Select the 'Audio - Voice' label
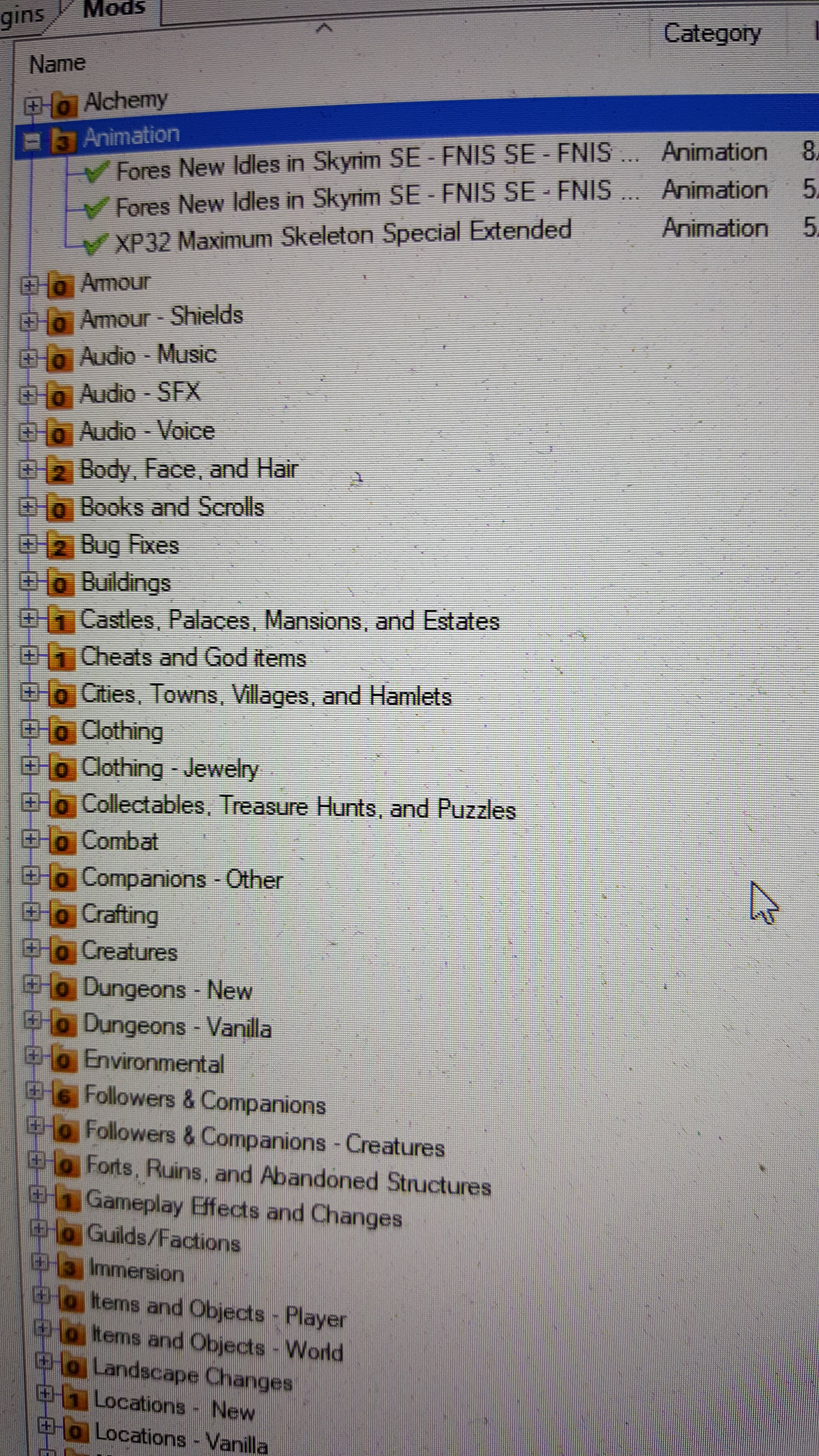Viewport: 819px width, 1456px height. (147, 431)
